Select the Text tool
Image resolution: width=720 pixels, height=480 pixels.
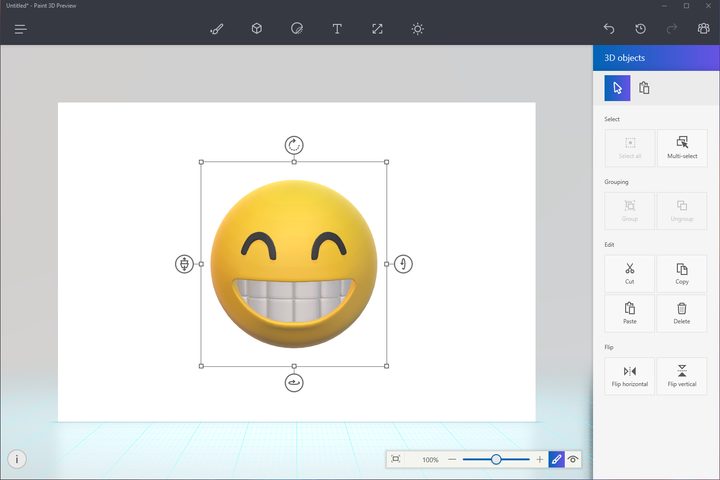337,29
